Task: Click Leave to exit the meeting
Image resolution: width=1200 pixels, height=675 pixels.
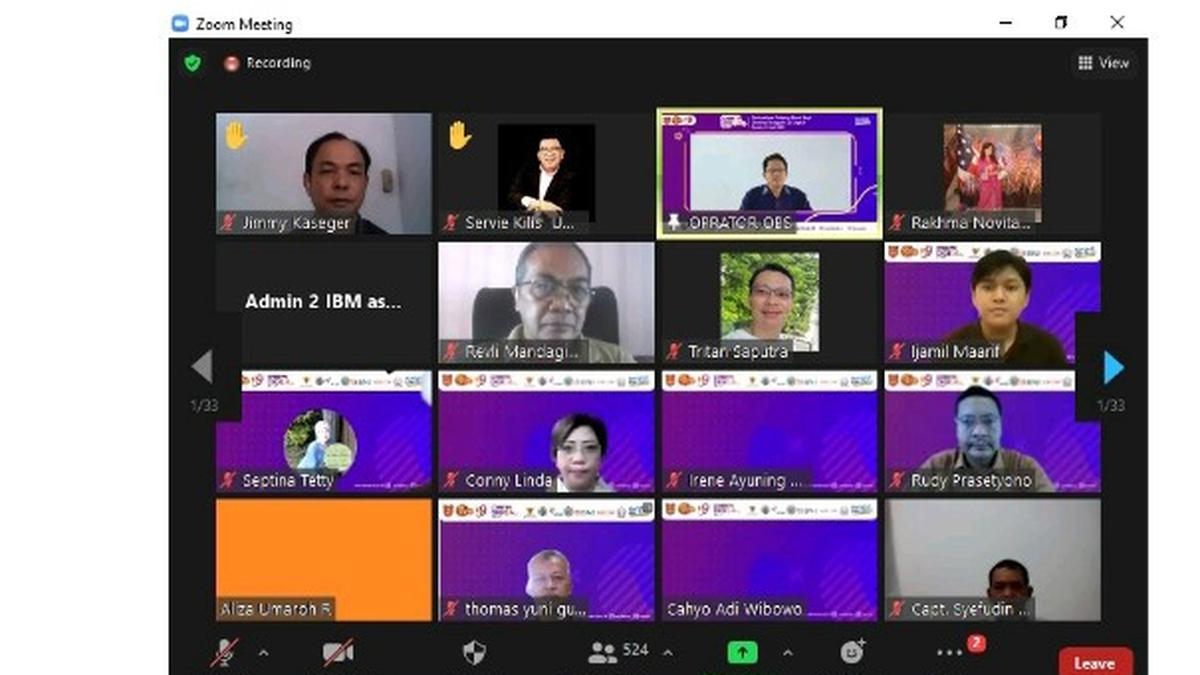Action: coord(1094,662)
